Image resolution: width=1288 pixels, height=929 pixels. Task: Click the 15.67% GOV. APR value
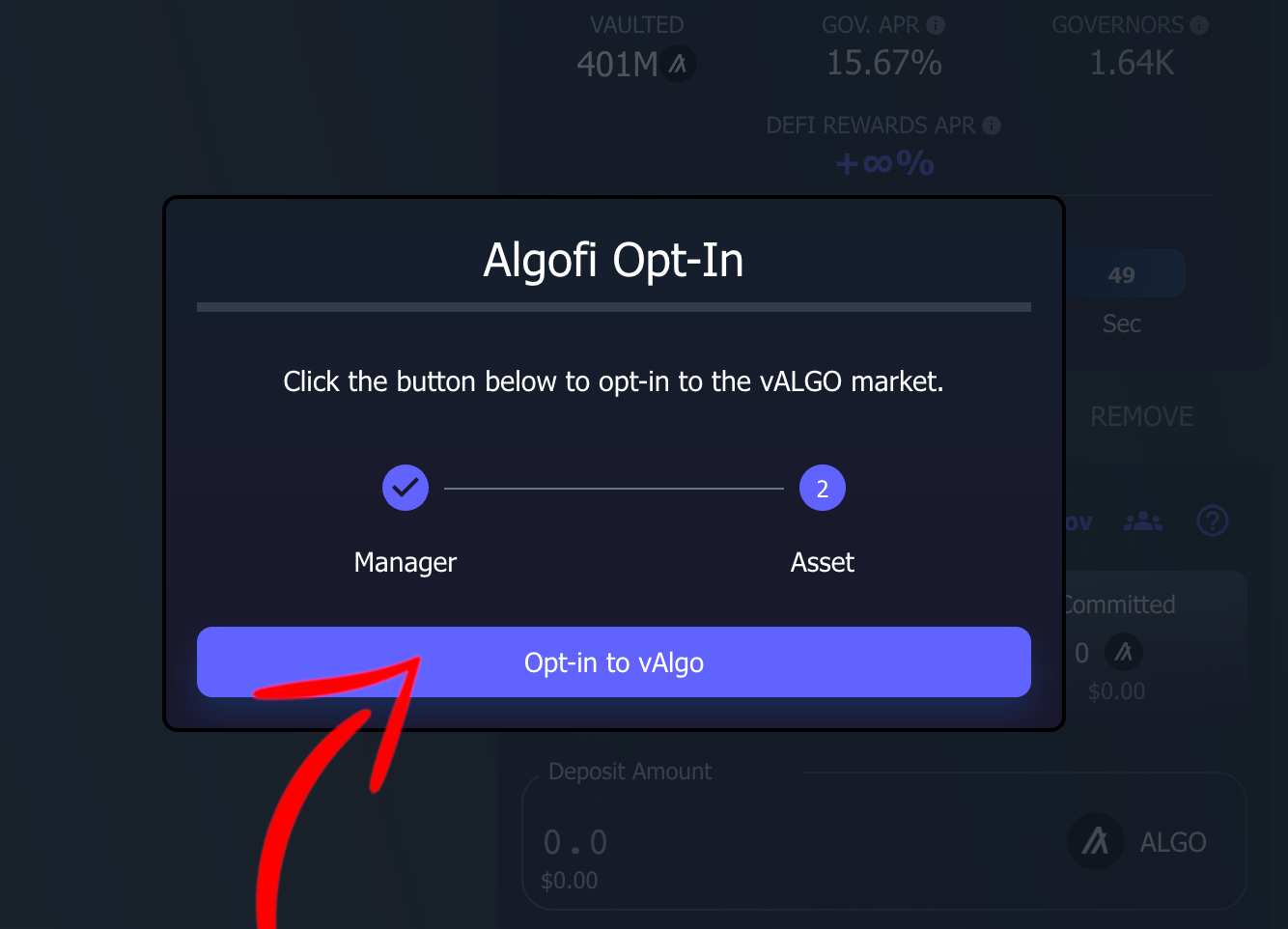(x=883, y=64)
